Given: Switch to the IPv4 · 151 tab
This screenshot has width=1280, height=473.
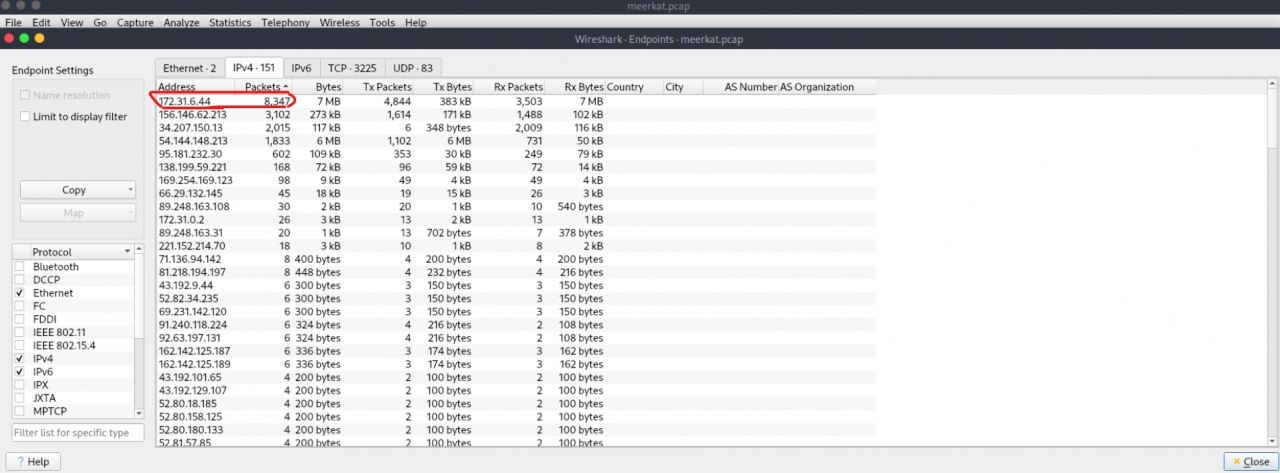Looking at the screenshot, I should pos(254,67).
